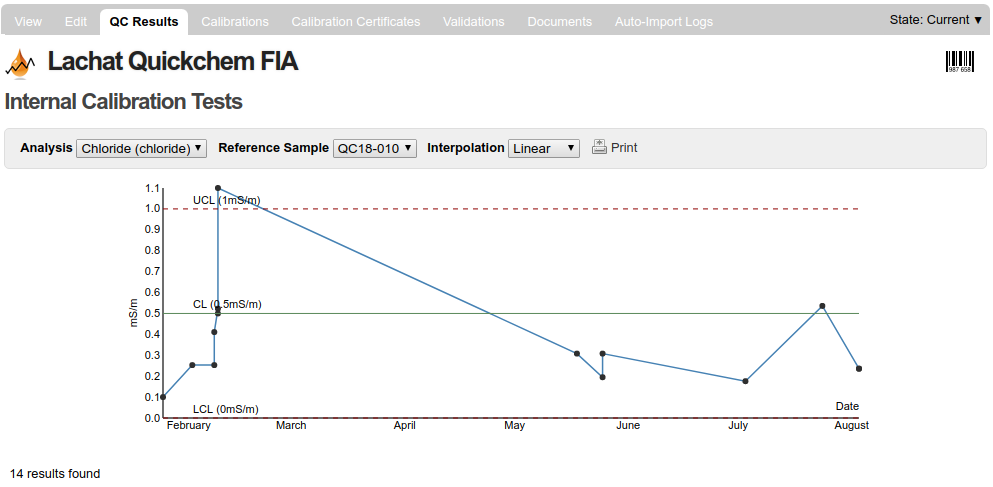Click the last data point in August

point(859,369)
